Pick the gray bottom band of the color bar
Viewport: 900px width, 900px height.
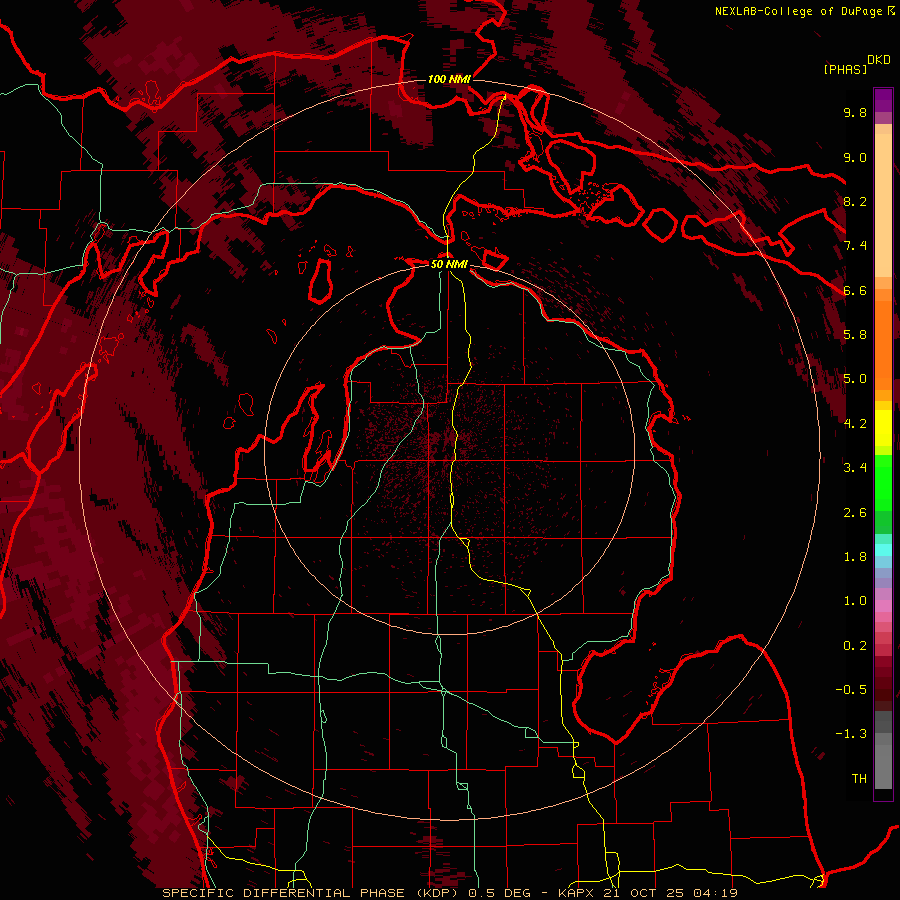click(883, 761)
